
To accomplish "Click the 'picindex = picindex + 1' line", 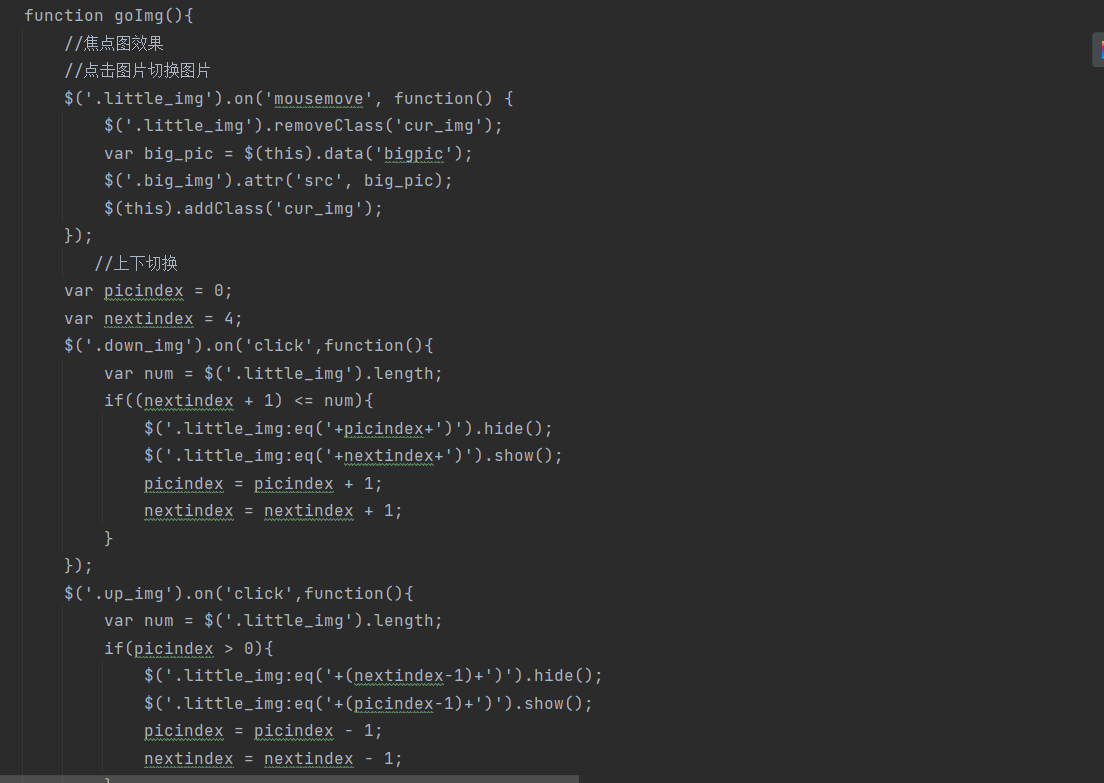I will click(263, 483).
